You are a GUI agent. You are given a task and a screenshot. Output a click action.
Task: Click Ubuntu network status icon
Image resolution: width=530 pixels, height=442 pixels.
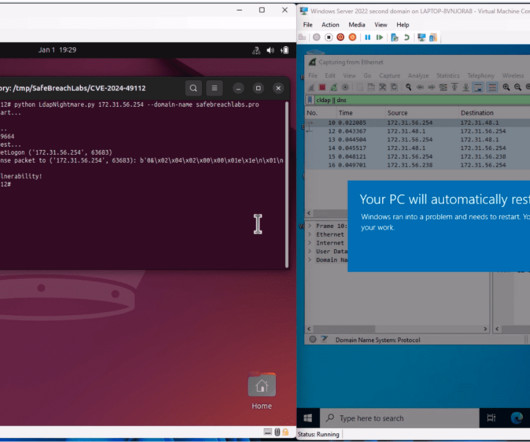[x=256, y=50]
